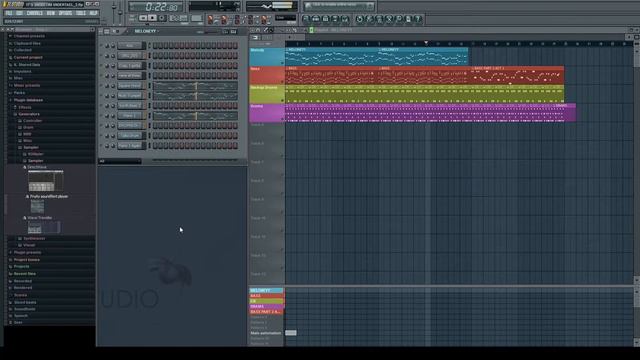Viewport: 640px width, 360px height.
Task: Arm the Record button in transport
Action: 162,18
